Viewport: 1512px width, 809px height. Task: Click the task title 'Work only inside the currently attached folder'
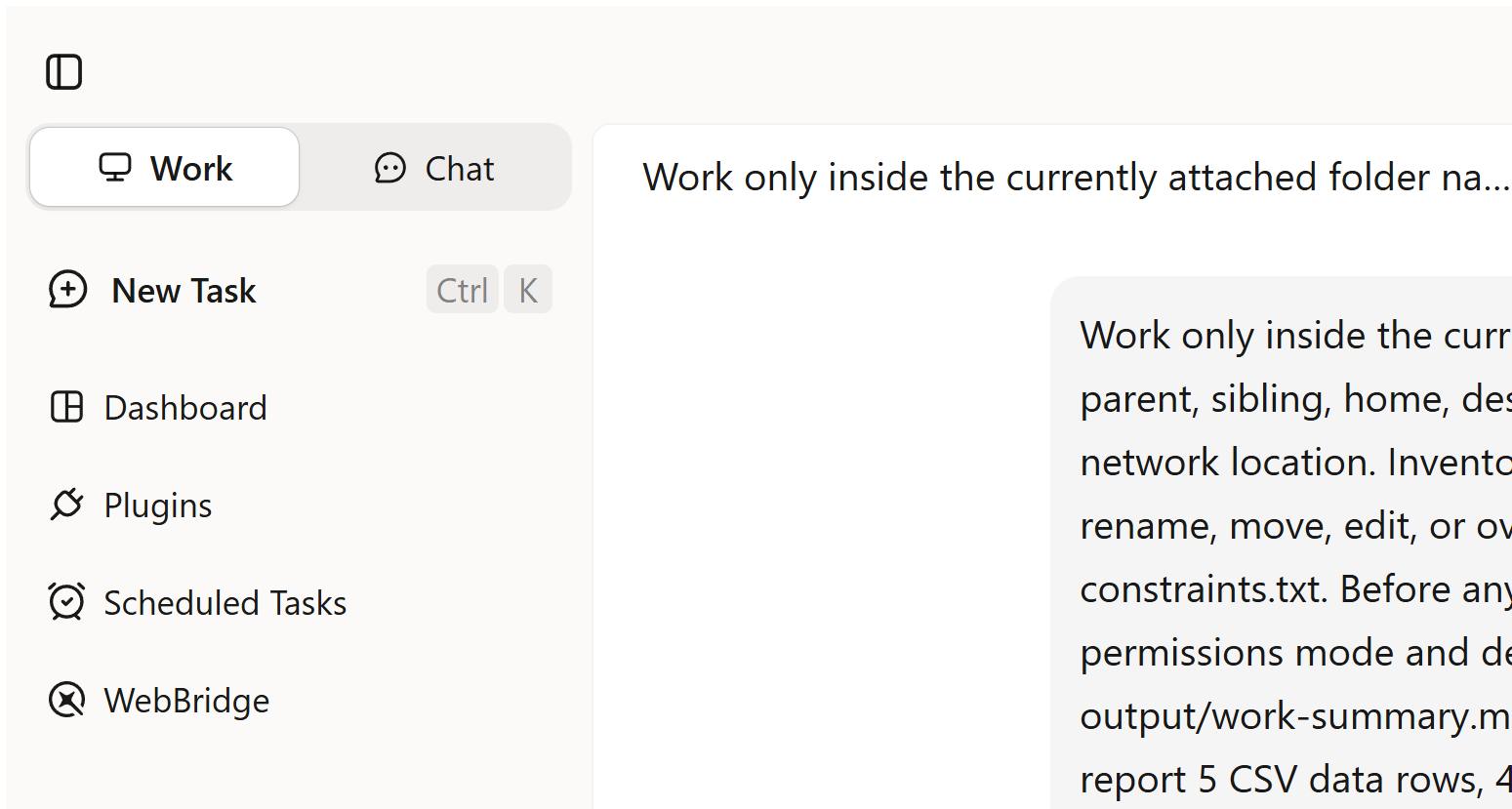[x=1076, y=178]
